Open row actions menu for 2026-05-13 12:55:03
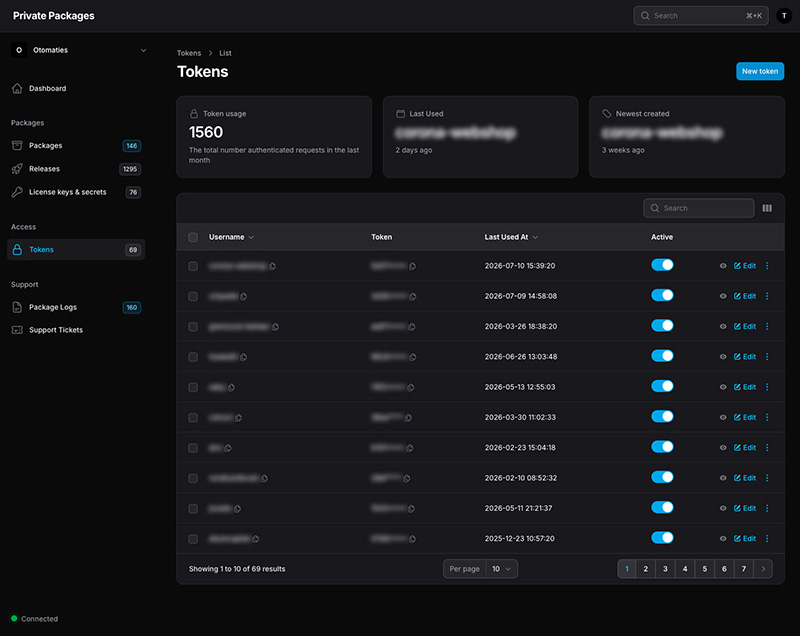Viewport: 800px width, 636px height. [x=767, y=387]
